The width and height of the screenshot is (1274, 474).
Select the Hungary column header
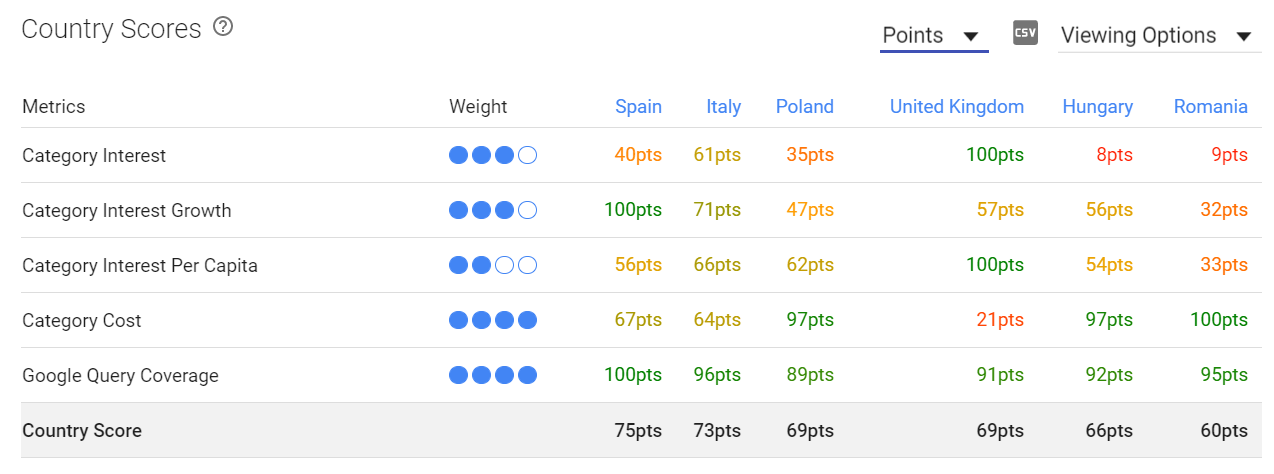1098,106
